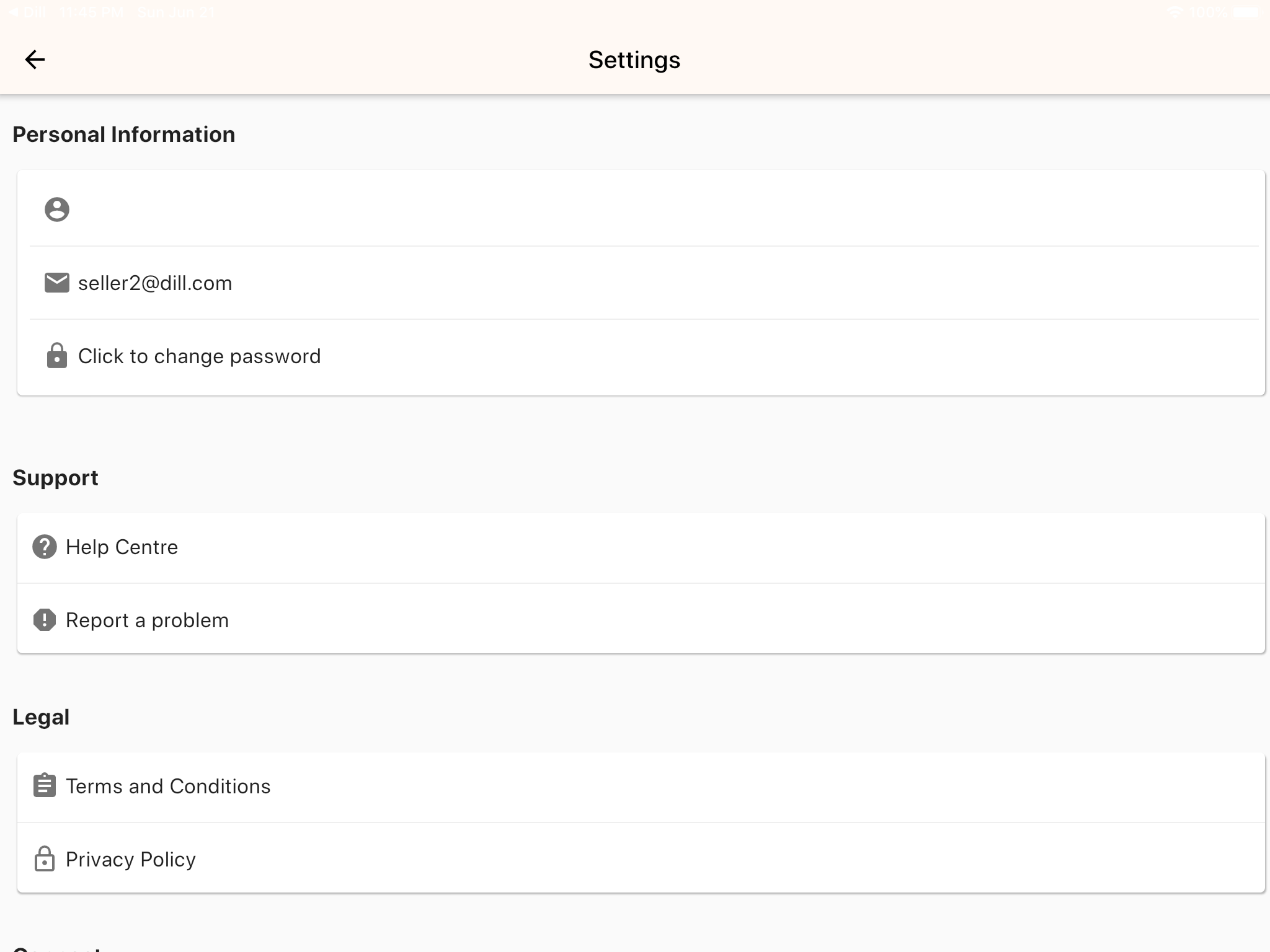Image resolution: width=1270 pixels, height=952 pixels.
Task: Click the Legal section heading
Action: (41, 717)
